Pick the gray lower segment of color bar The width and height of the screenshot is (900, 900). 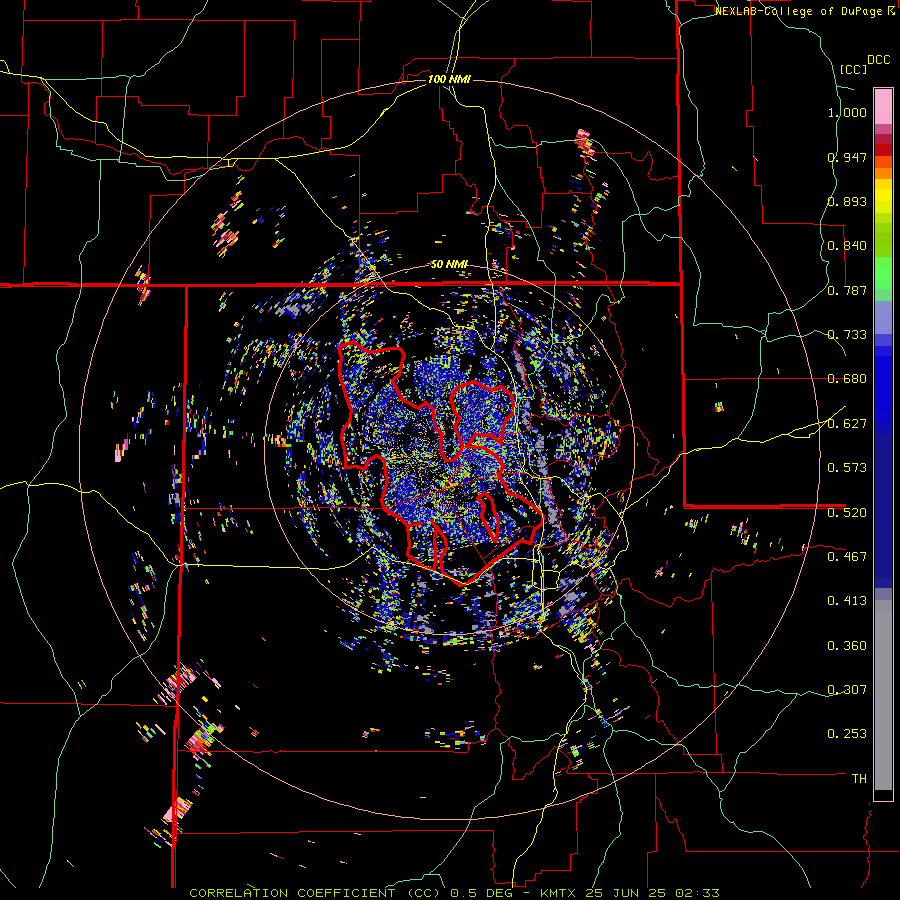pos(883,695)
